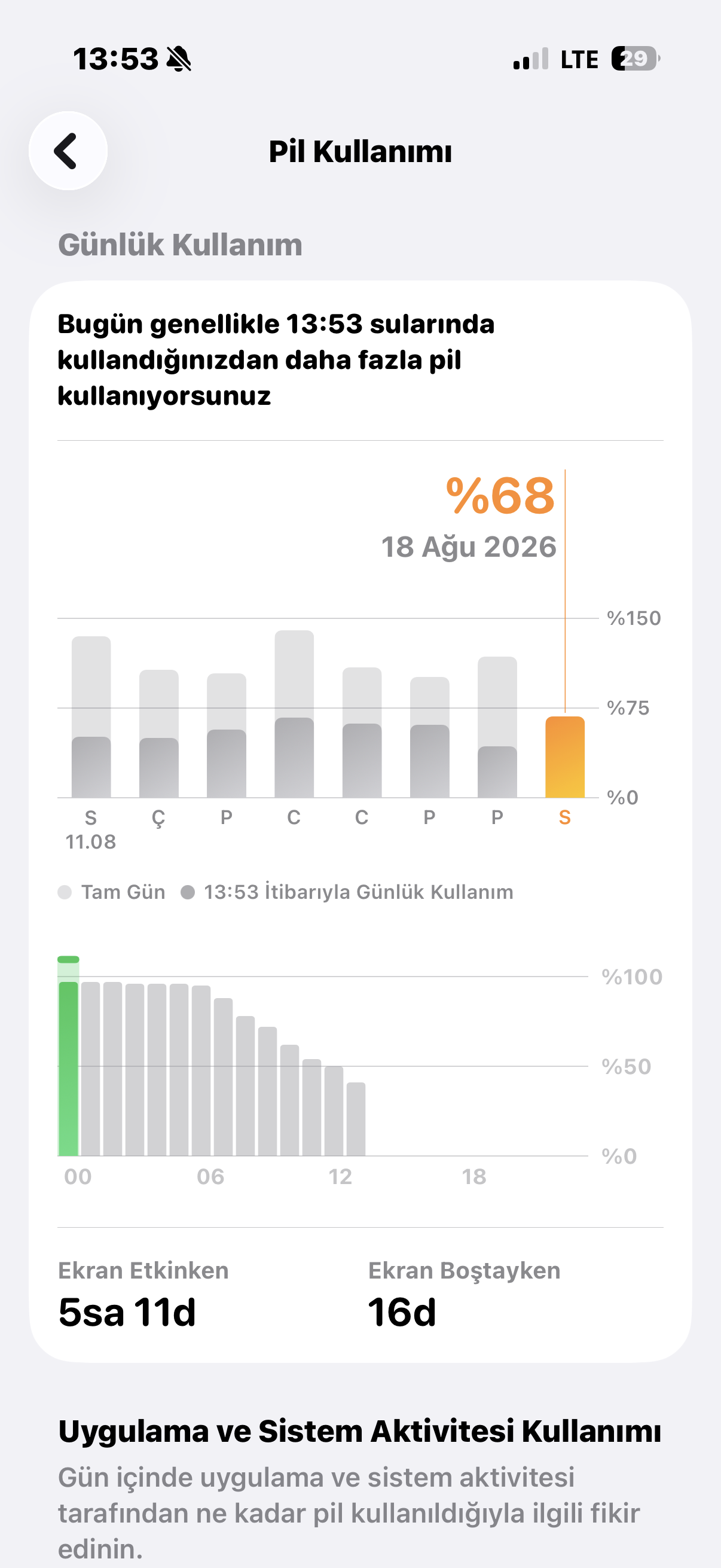Tap the Uygulama ve Sistem Aktivitesi Kullanımı heading

[x=359, y=1430]
